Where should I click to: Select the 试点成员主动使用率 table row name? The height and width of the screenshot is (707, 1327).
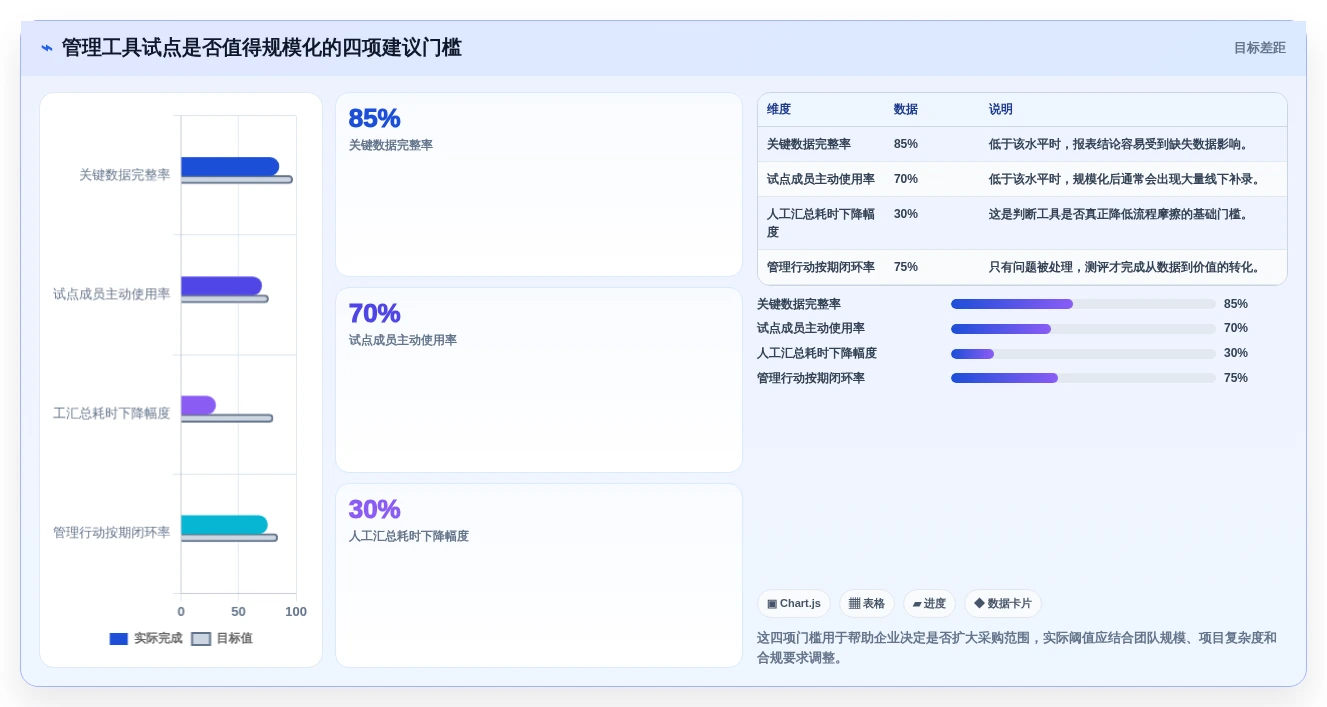[x=821, y=179]
